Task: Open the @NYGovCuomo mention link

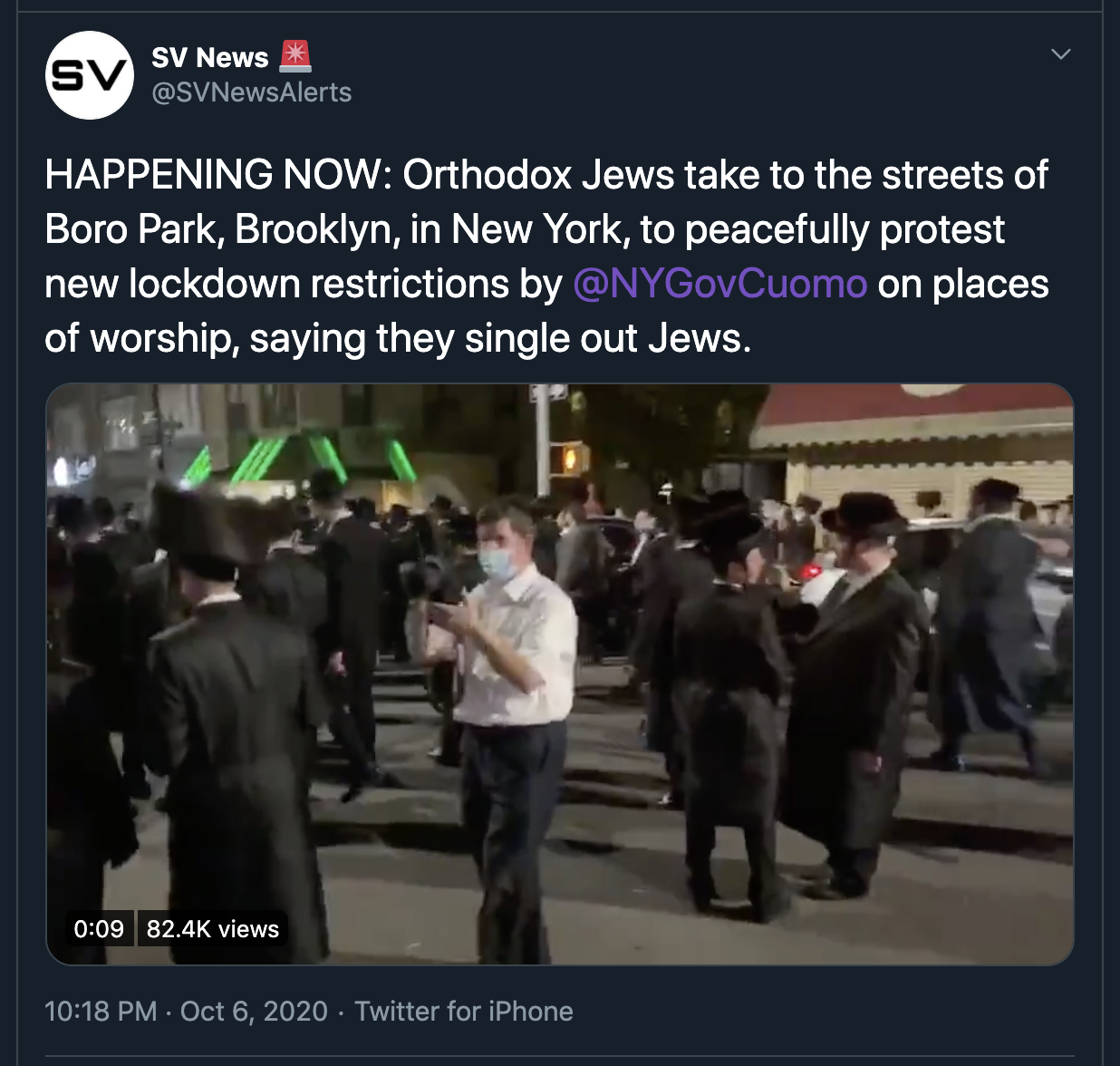Action: (x=720, y=284)
